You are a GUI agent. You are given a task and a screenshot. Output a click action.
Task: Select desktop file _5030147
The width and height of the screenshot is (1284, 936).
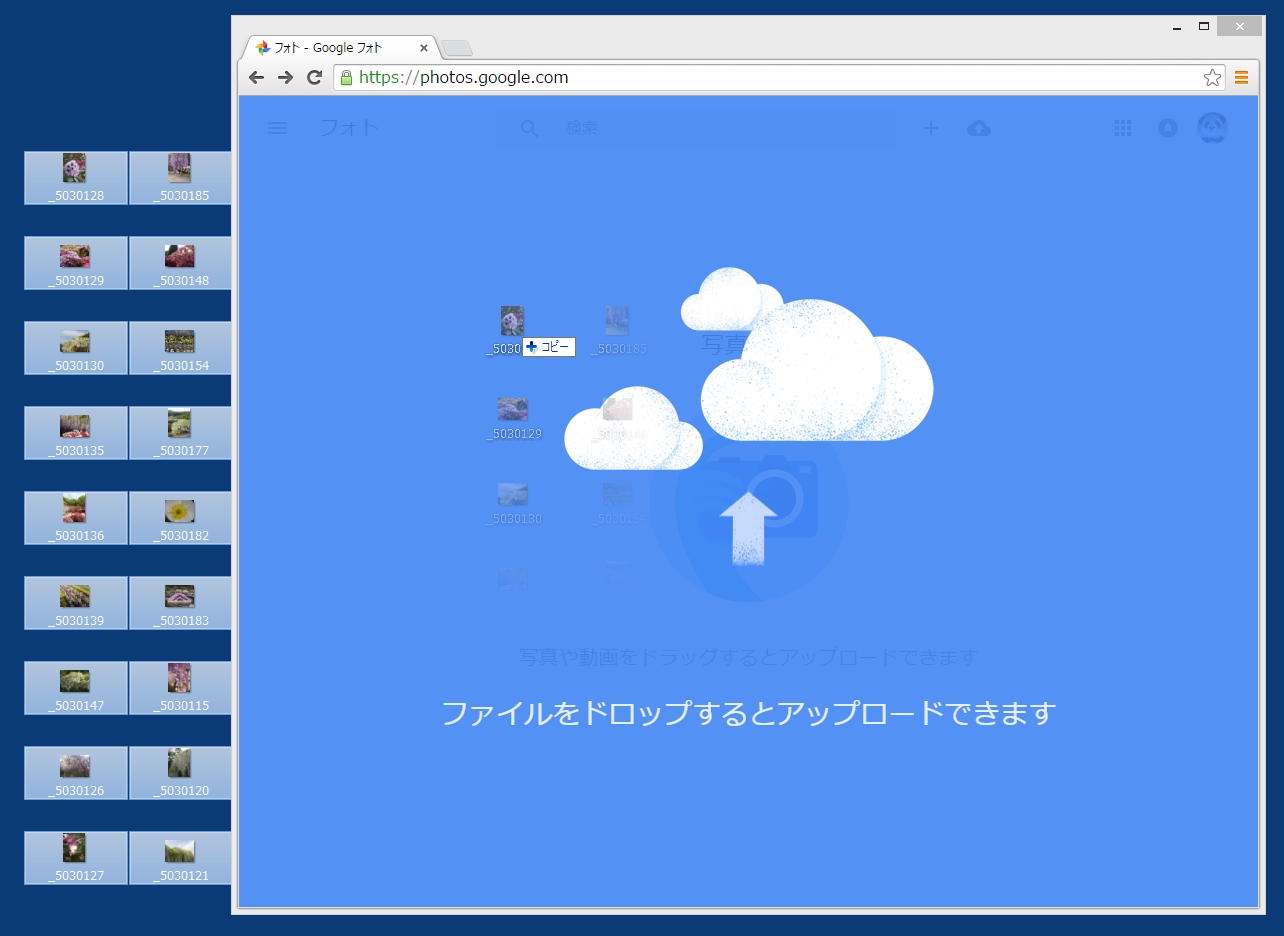[76, 688]
